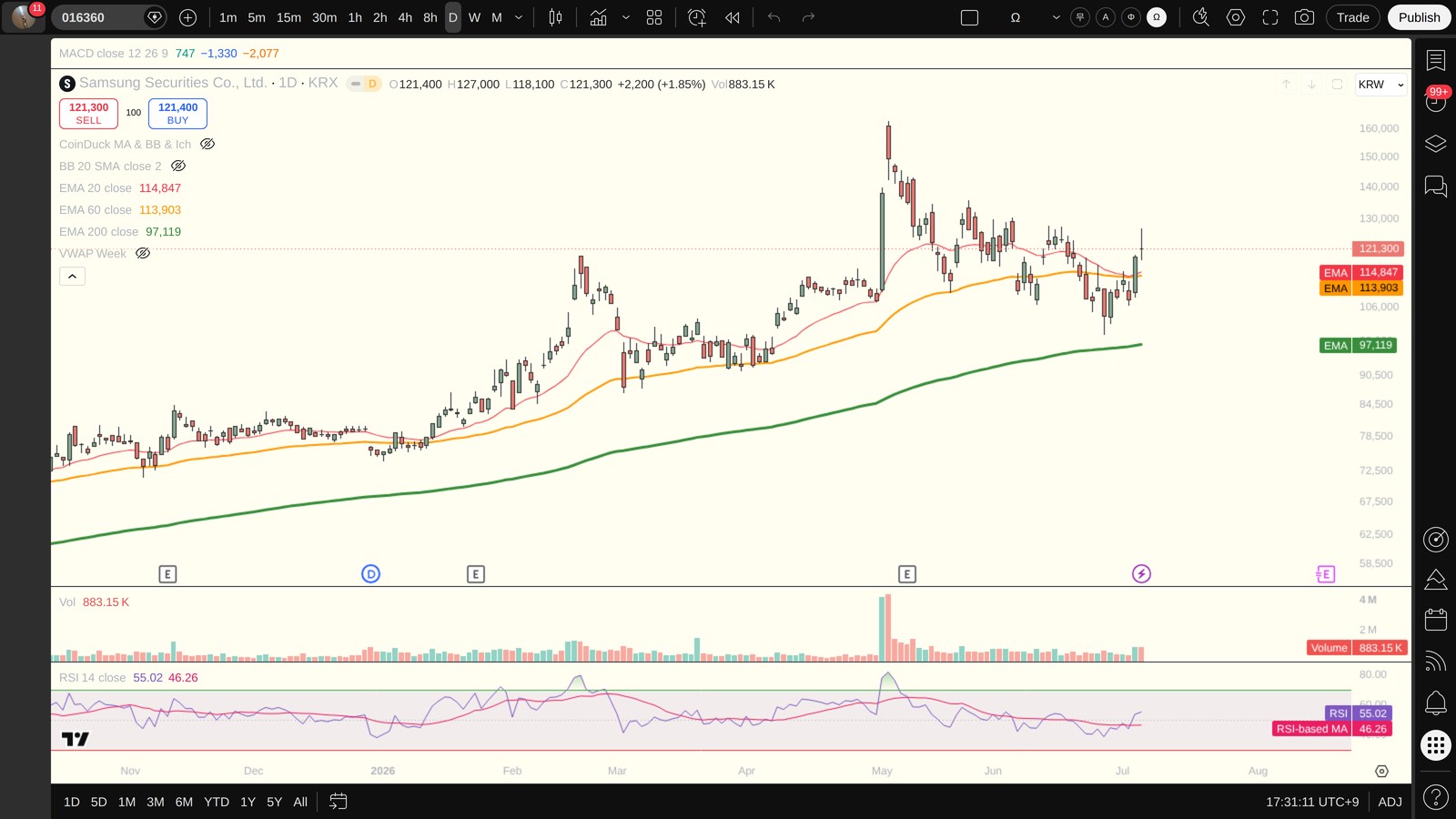Open the user profile avatar menu
Viewport: 1456px width, 819px height.
tap(24, 17)
